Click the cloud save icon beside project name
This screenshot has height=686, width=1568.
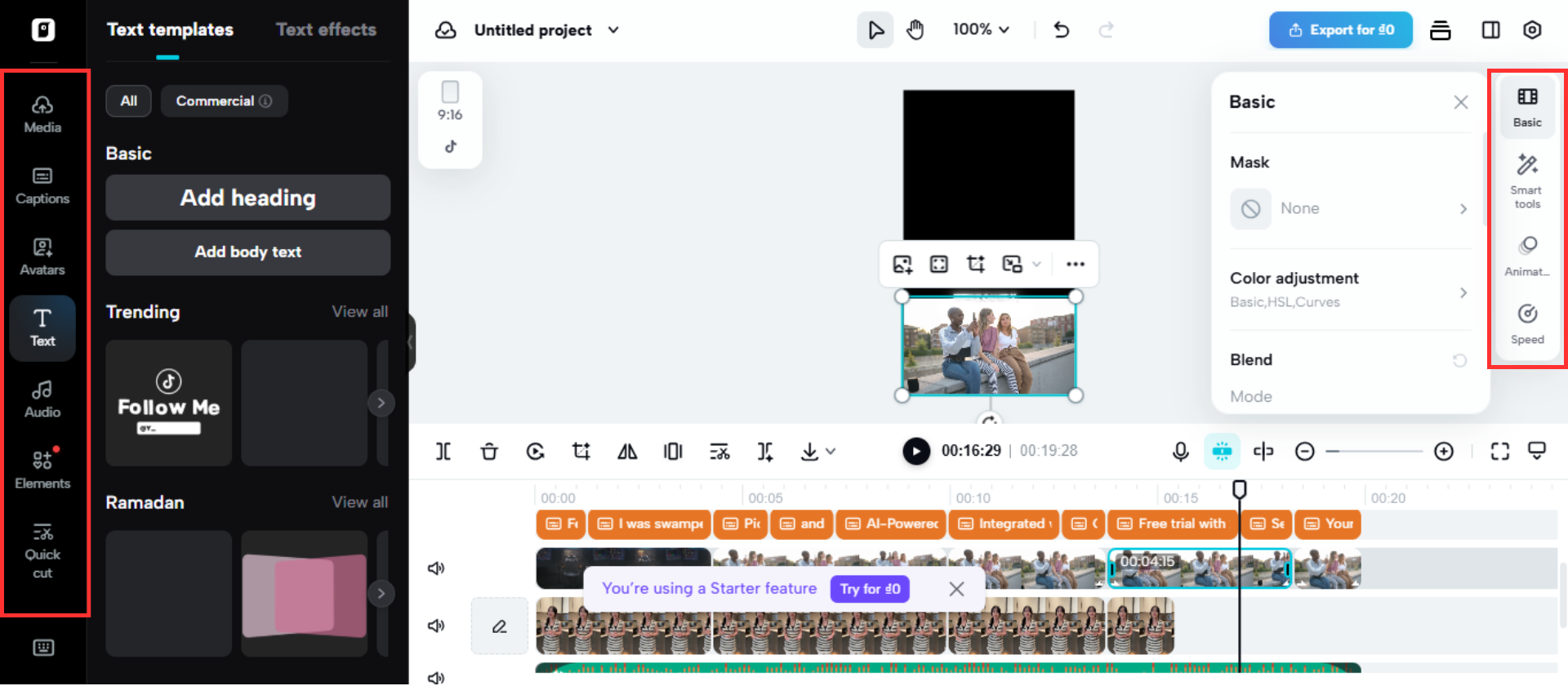pyautogui.click(x=445, y=30)
